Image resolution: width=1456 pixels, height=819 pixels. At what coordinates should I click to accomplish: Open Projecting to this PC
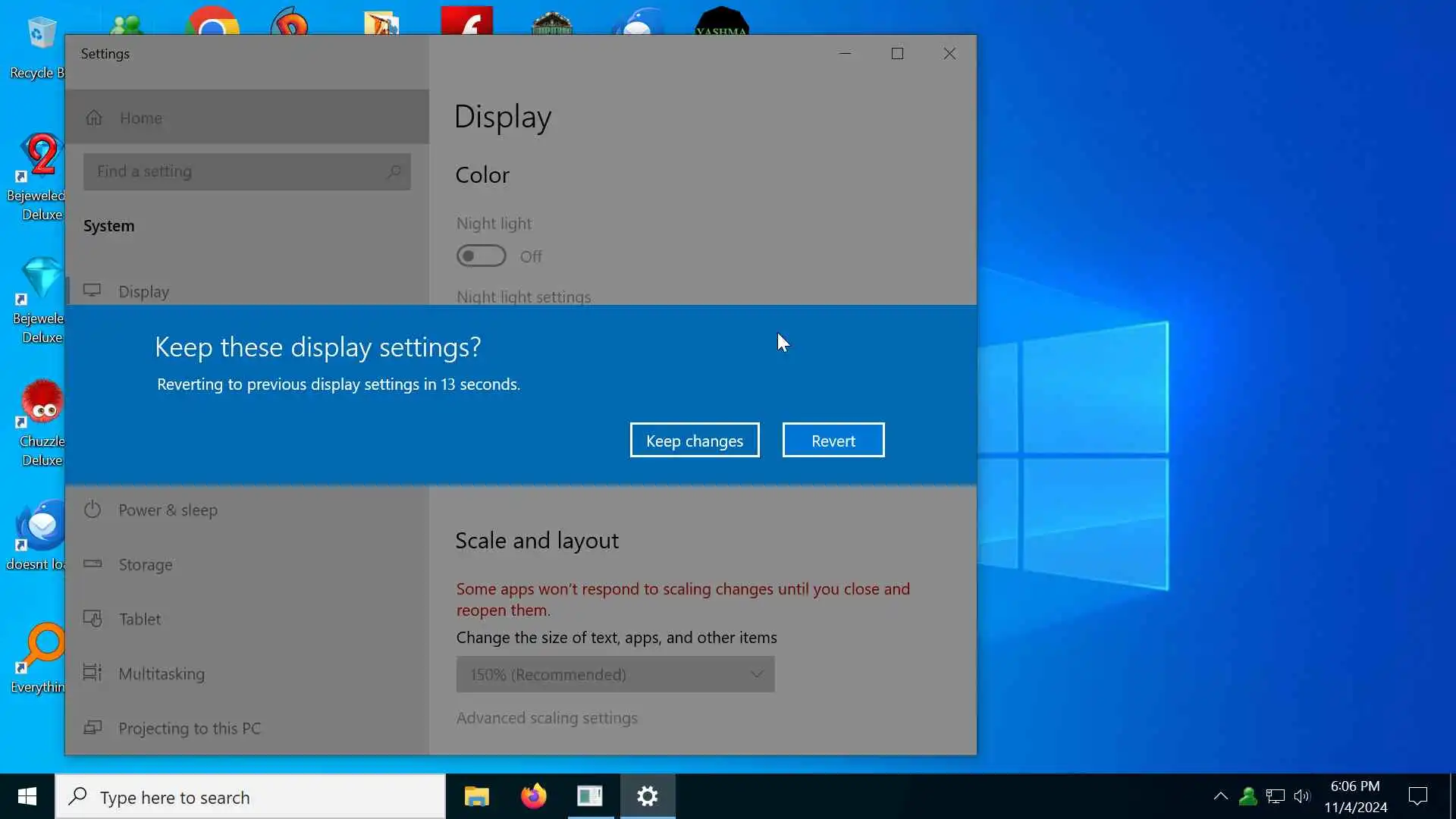[x=189, y=728]
